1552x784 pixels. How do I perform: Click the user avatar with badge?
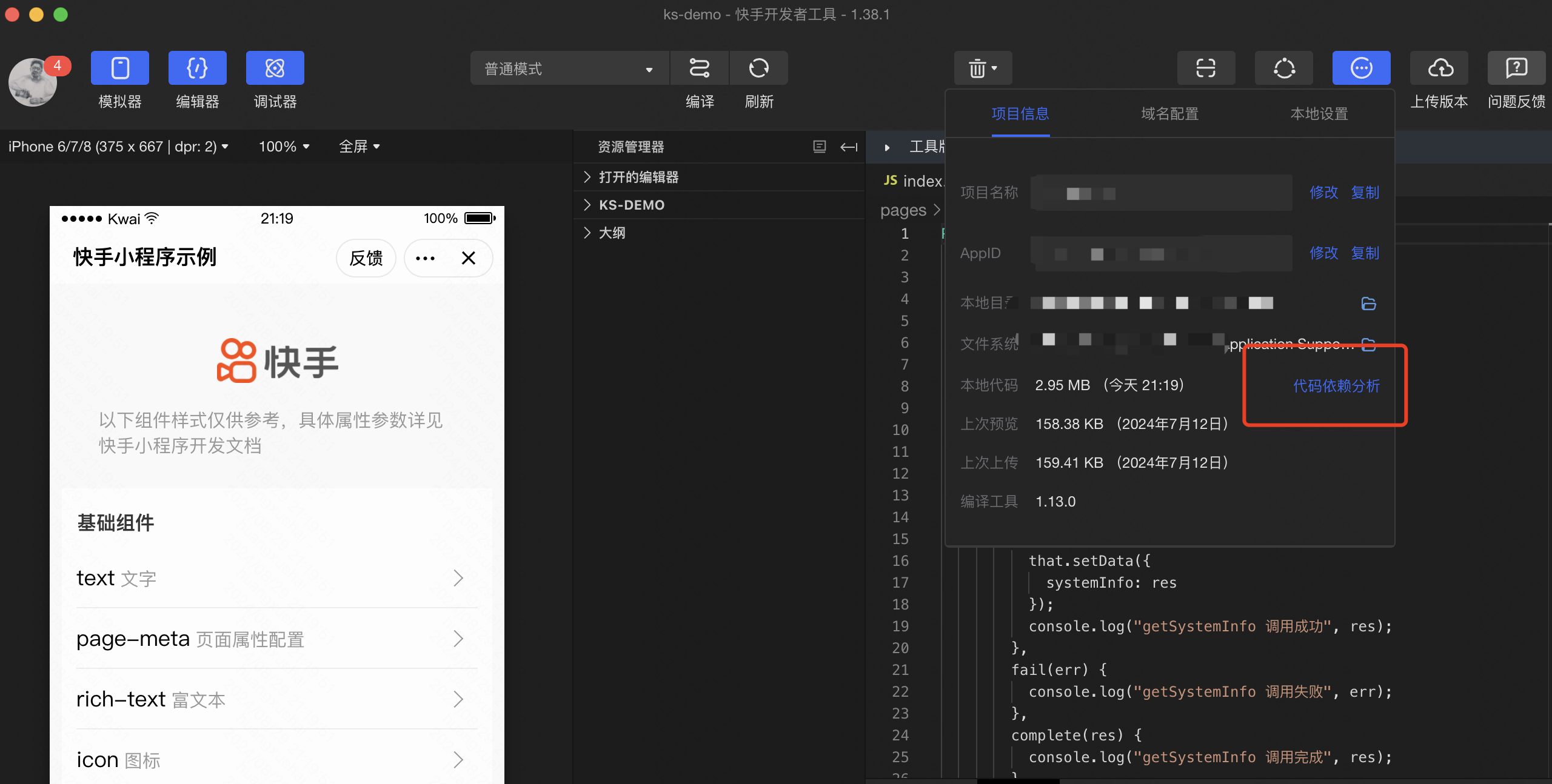[33, 82]
